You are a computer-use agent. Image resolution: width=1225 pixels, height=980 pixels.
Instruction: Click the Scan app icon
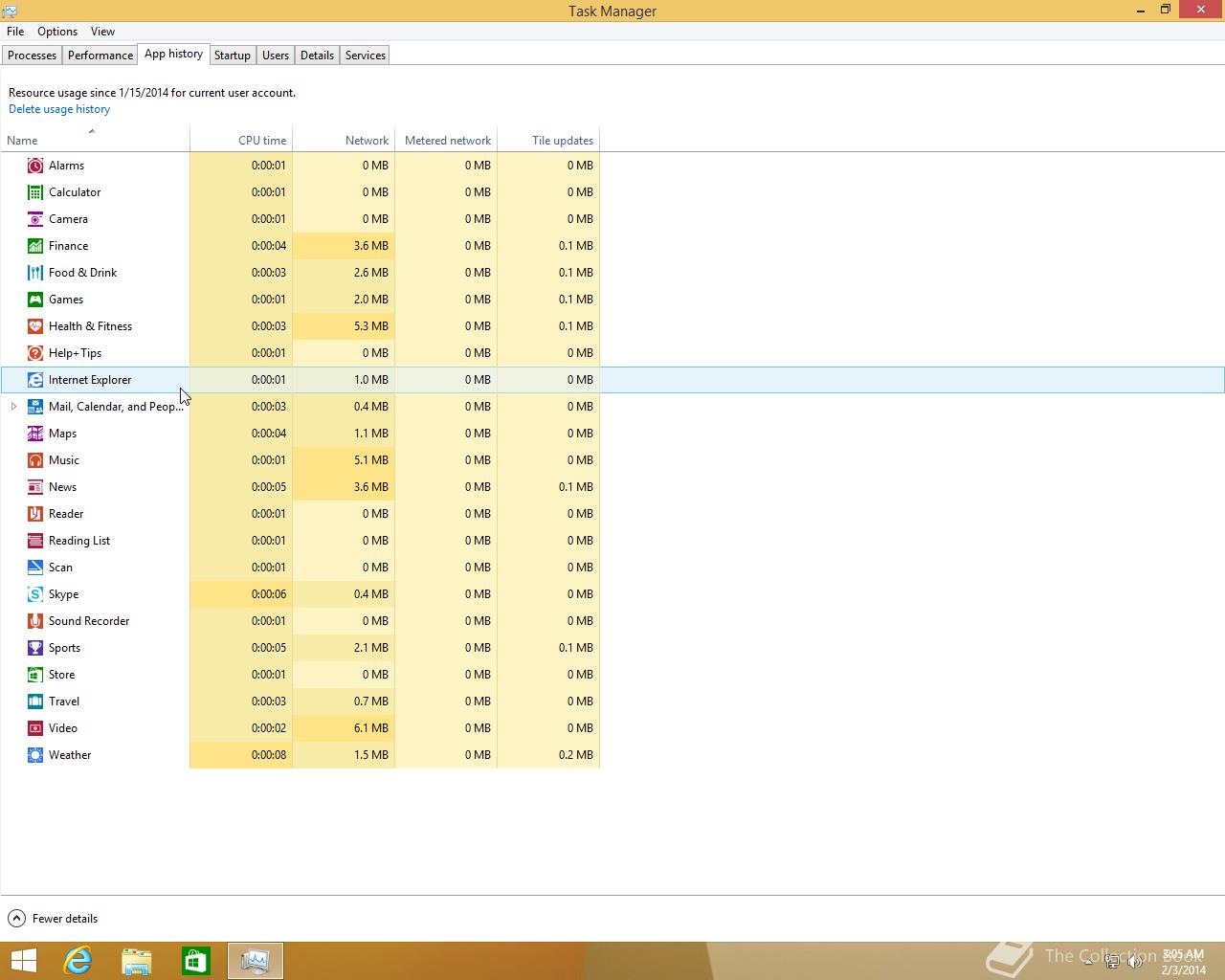click(x=35, y=568)
